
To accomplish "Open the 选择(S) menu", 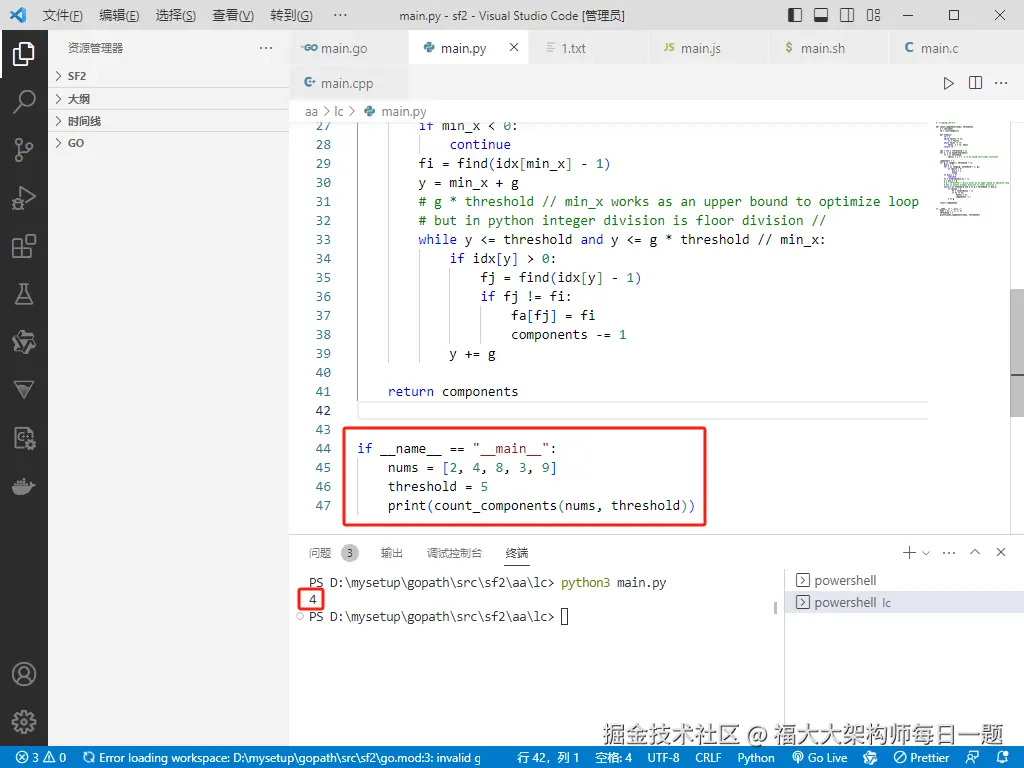I will pos(176,15).
